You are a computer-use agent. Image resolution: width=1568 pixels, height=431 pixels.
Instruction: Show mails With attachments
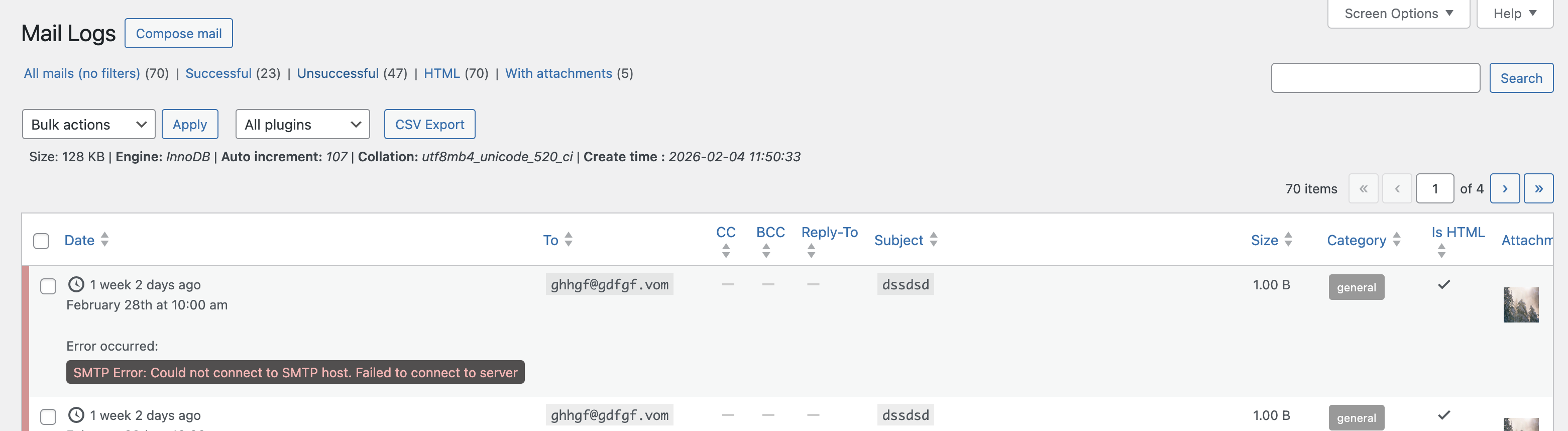click(558, 73)
